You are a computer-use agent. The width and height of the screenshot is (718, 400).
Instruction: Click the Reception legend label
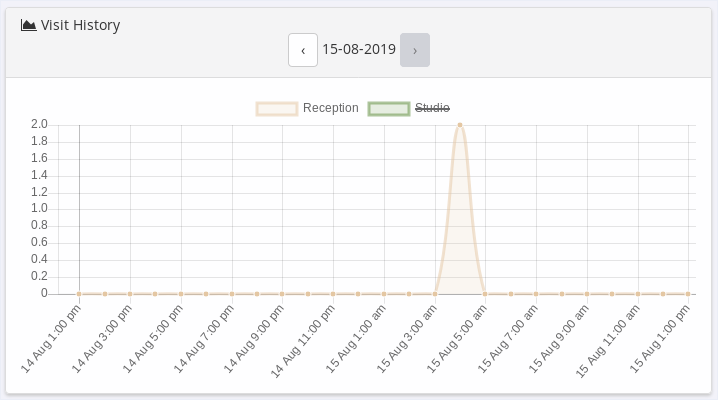click(330, 108)
